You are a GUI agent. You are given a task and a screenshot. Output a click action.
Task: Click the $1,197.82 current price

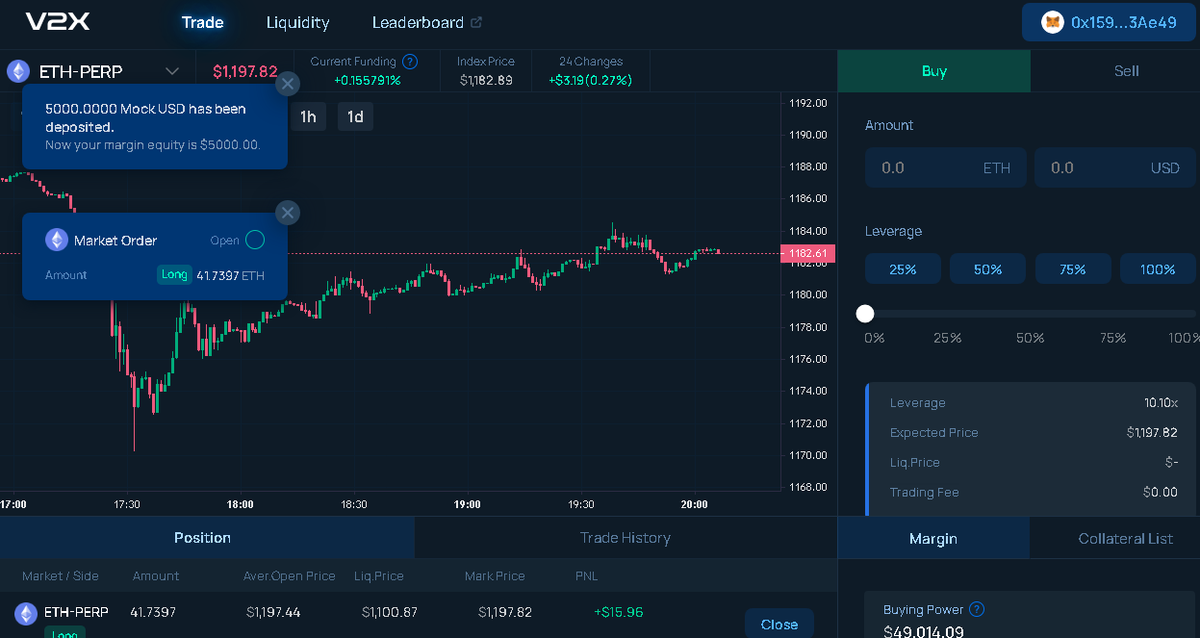(245, 71)
